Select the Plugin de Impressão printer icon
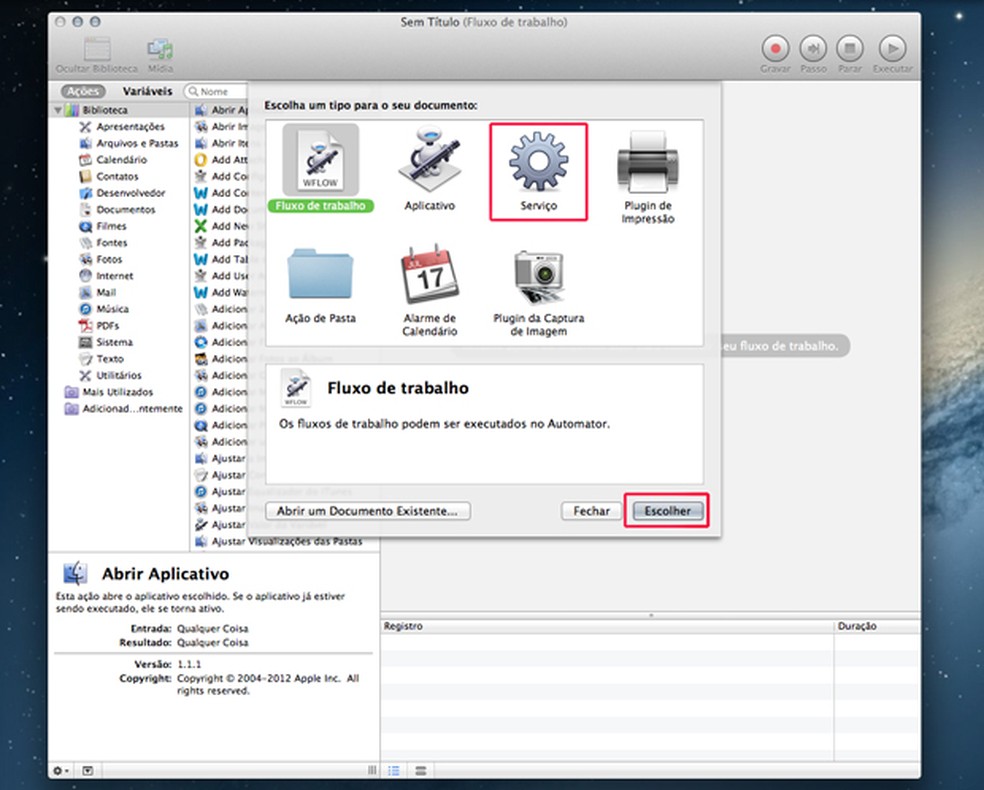Image resolution: width=984 pixels, height=790 pixels. point(649,162)
